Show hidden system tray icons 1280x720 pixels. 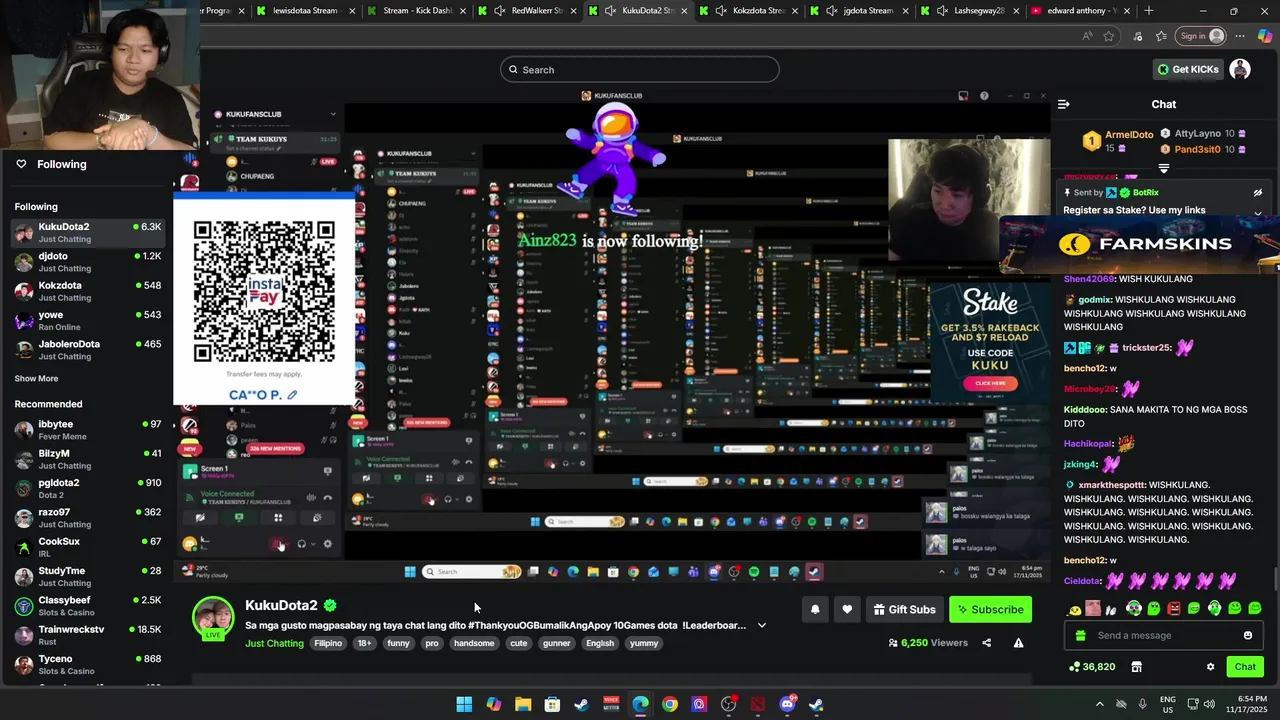click(x=1100, y=704)
